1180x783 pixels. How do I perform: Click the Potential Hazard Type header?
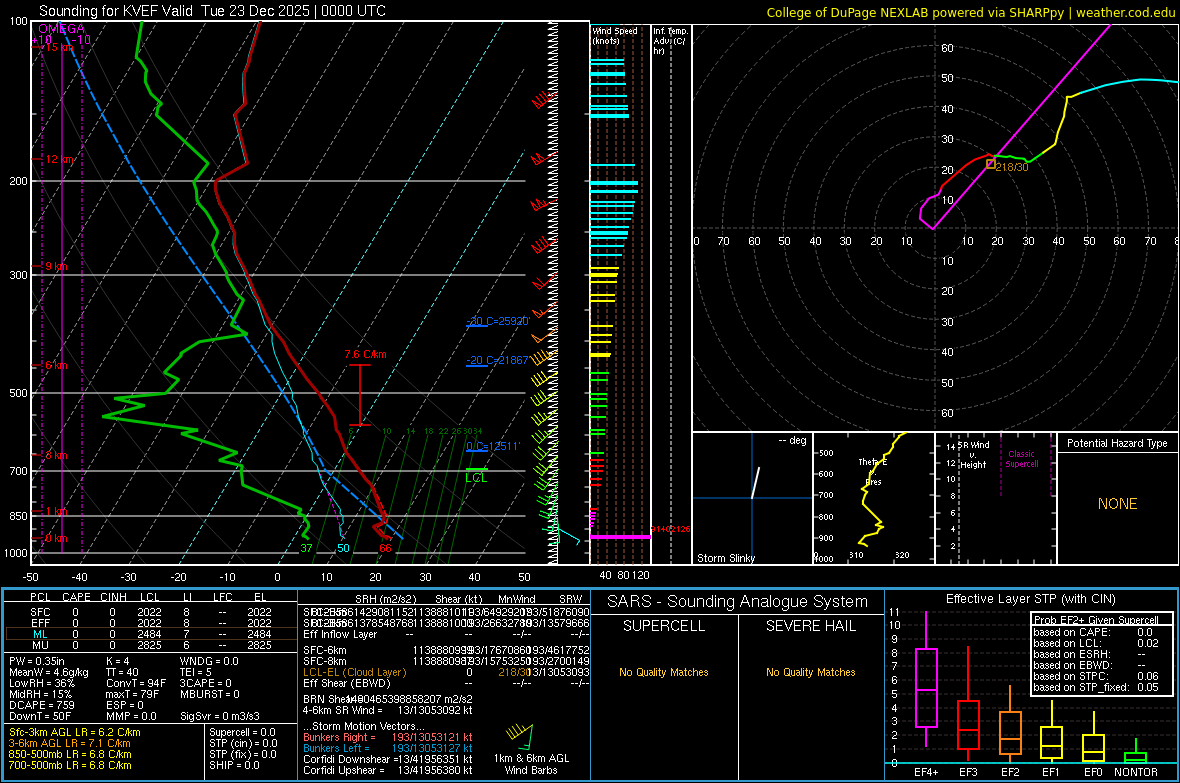click(x=1117, y=443)
